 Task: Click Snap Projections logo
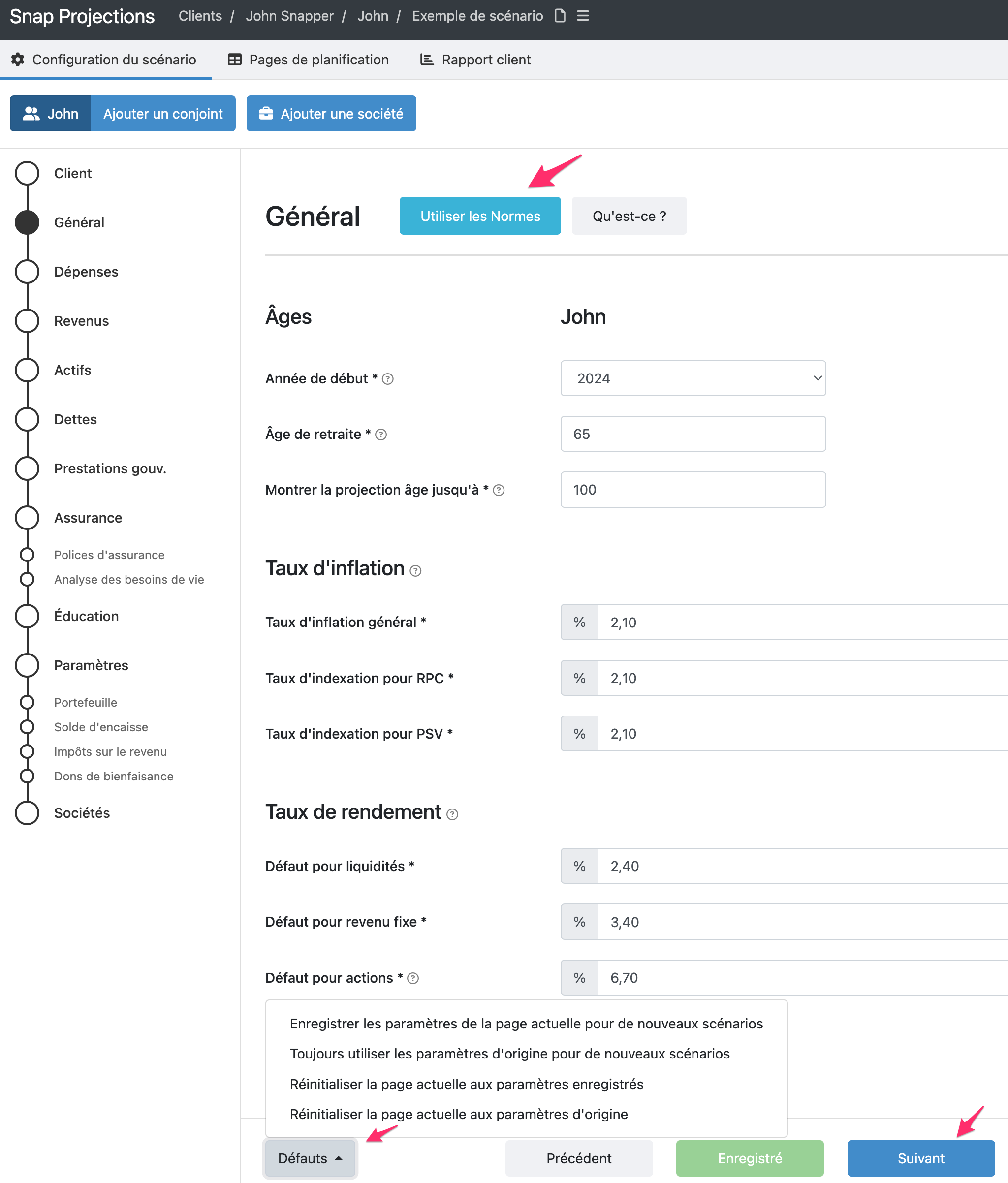pyautogui.click(x=82, y=16)
